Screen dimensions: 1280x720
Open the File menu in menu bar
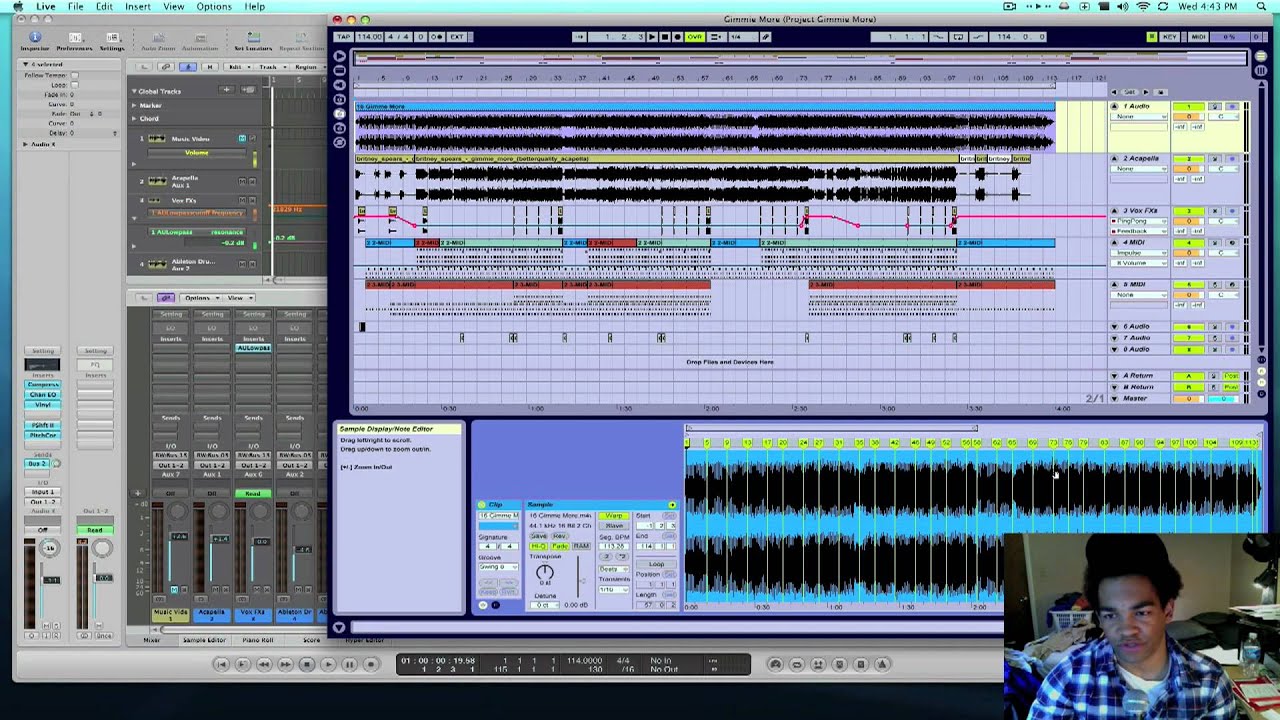pyautogui.click(x=75, y=7)
